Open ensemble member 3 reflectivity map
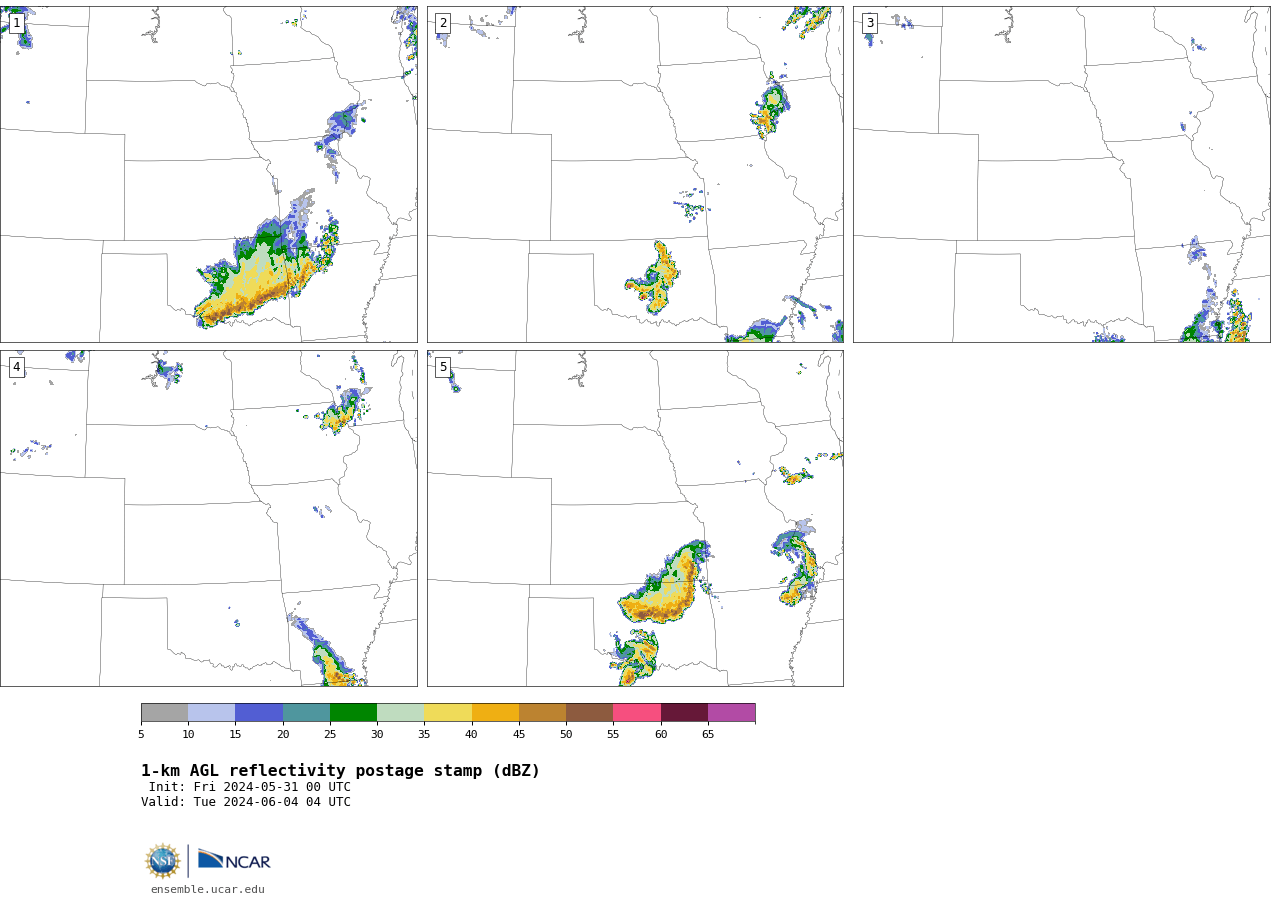Viewport: 1280px width, 901px height. [x=1061, y=174]
